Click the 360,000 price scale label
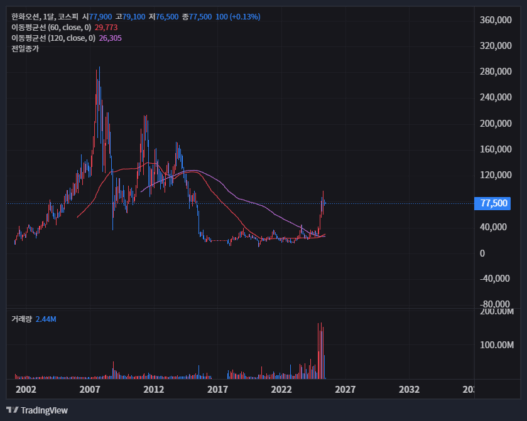The height and width of the screenshot is (421, 527). tap(496, 20)
